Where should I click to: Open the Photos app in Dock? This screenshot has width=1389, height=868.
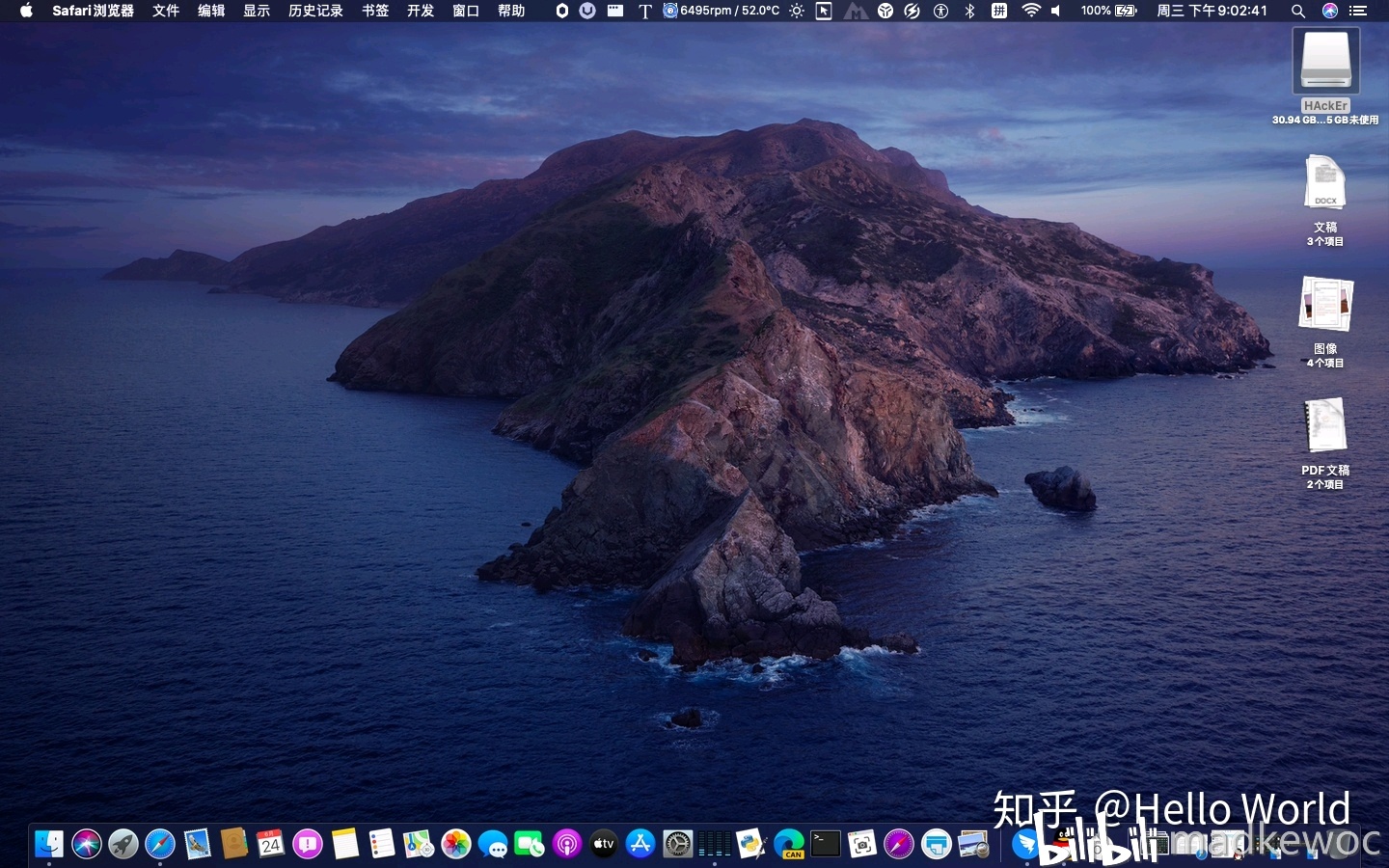455,844
